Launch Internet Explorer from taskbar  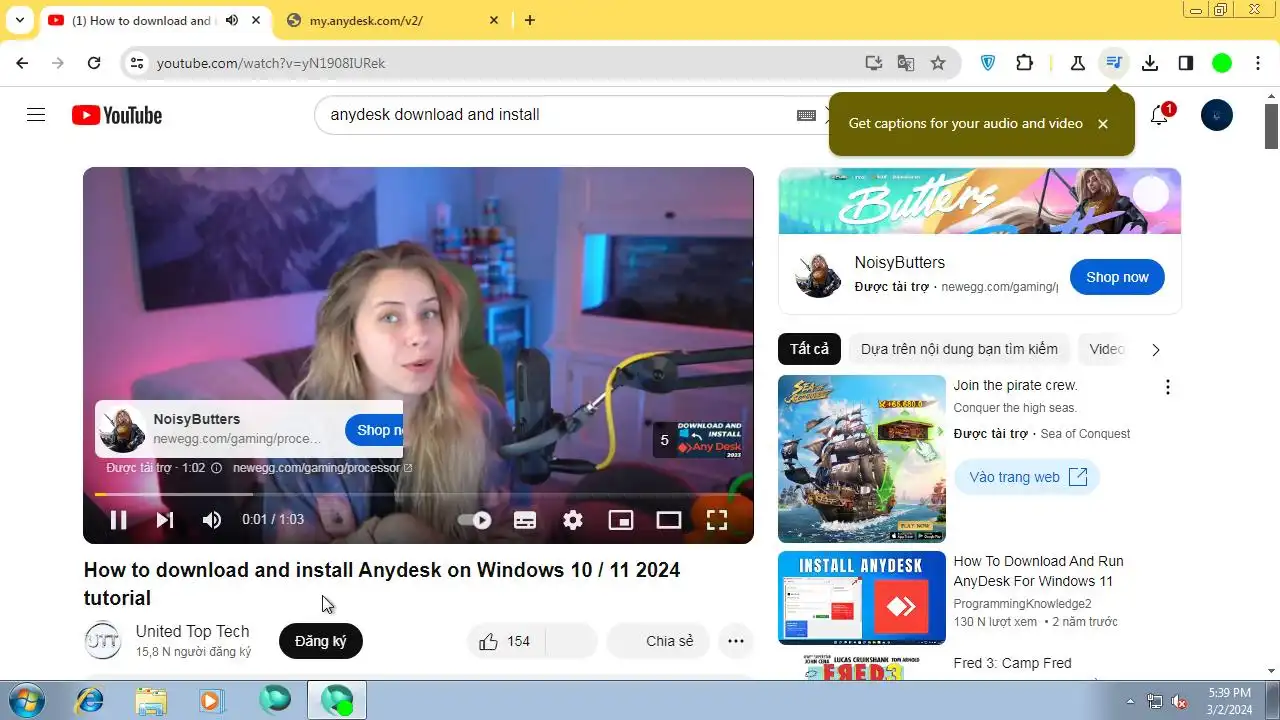pos(90,700)
